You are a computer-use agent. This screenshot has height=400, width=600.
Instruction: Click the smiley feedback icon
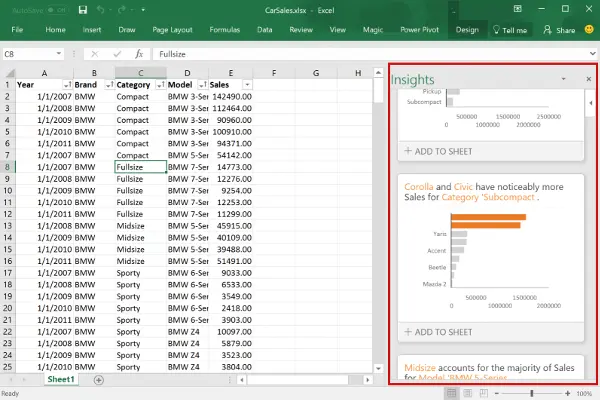588,30
